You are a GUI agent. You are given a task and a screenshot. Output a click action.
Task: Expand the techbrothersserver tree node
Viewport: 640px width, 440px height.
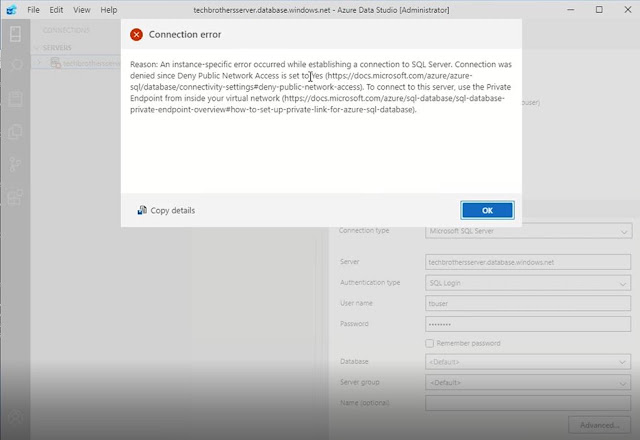[40, 63]
